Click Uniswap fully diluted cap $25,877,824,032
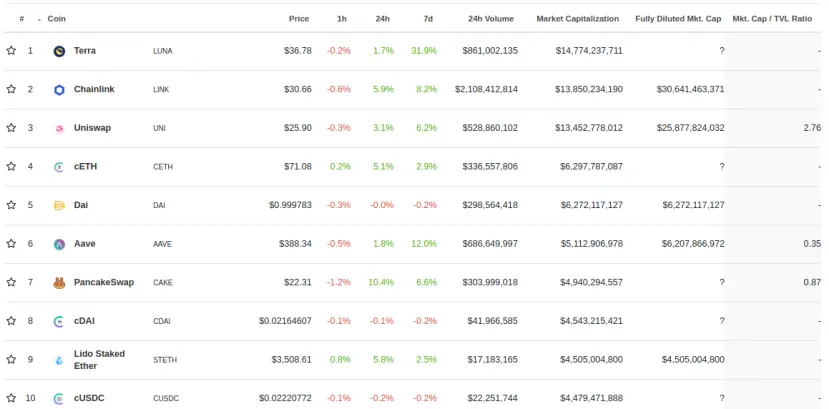This screenshot has width=829, height=409. coord(690,128)
